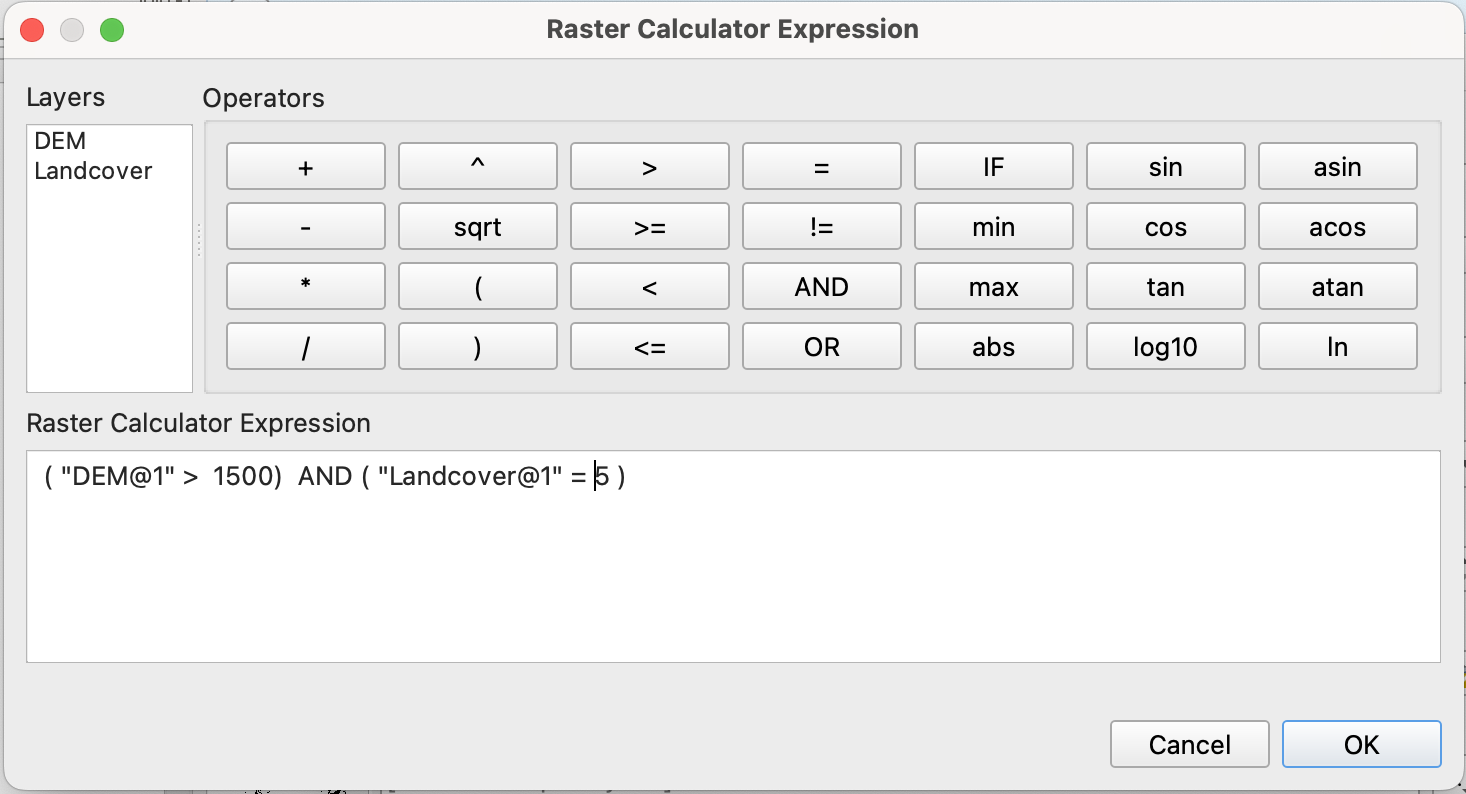Screen dimensions: 1466x794
Task: Confirm the expression with OK
Action: coord(1361,745)
